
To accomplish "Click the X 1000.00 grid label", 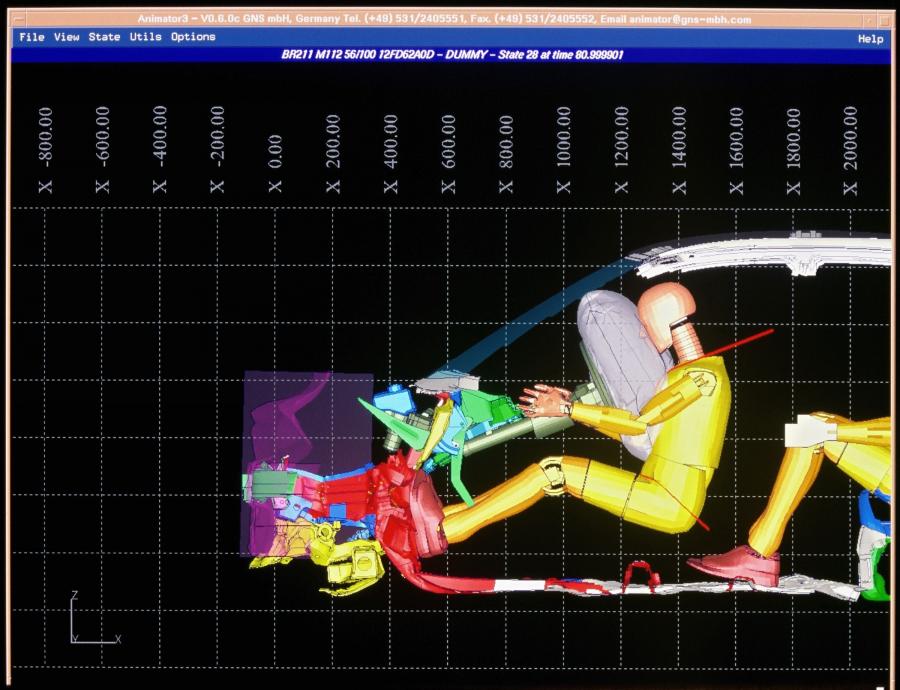I will [564, 150].
